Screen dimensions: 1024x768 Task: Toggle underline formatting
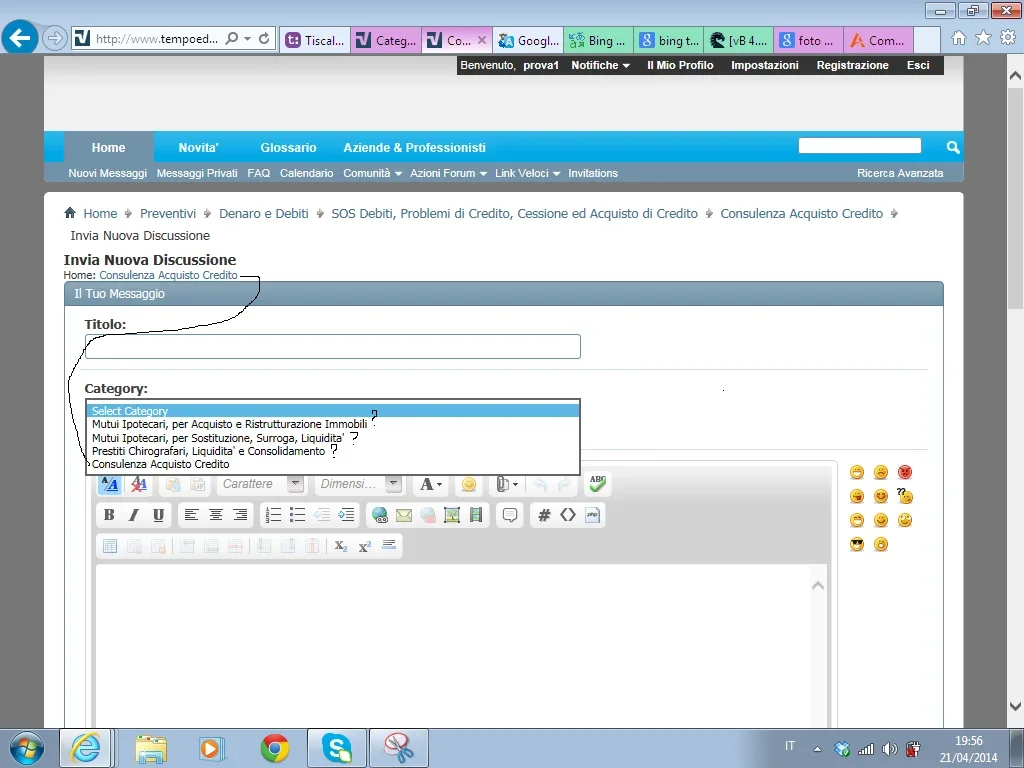point(158,515)
